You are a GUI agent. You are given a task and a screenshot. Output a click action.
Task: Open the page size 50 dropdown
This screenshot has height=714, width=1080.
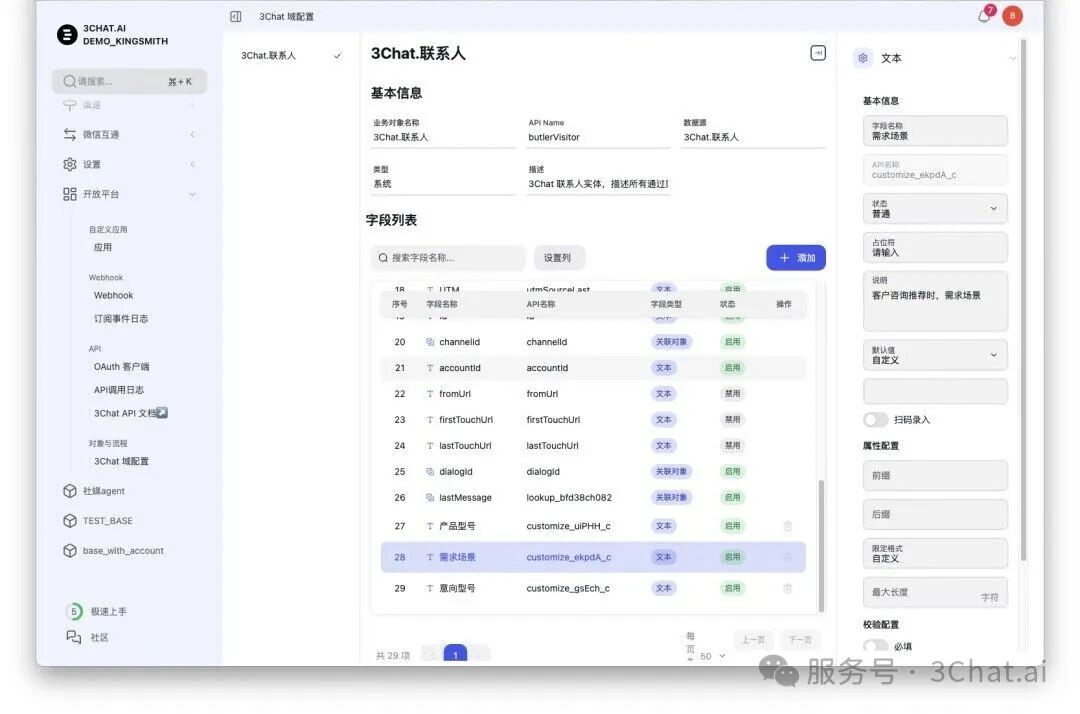(x=713, y=656)
